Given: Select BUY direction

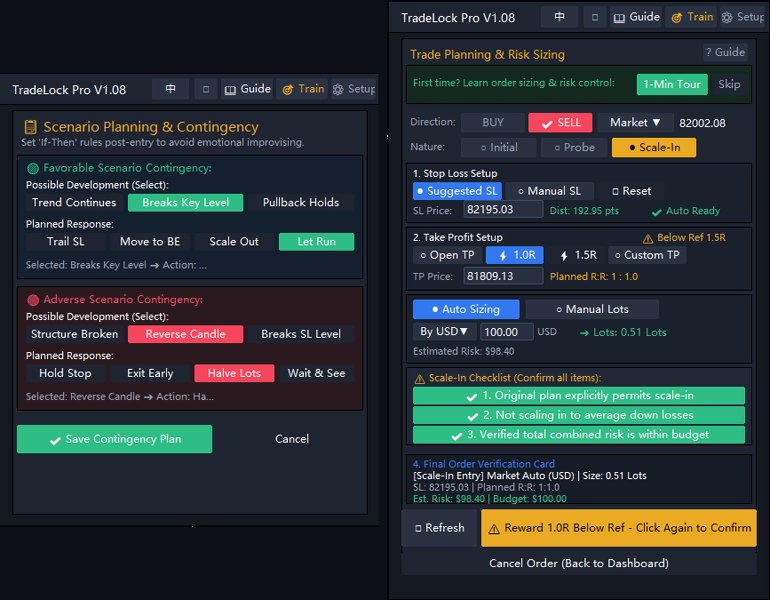Looking at the screenshot, I should tap(492, 123).
